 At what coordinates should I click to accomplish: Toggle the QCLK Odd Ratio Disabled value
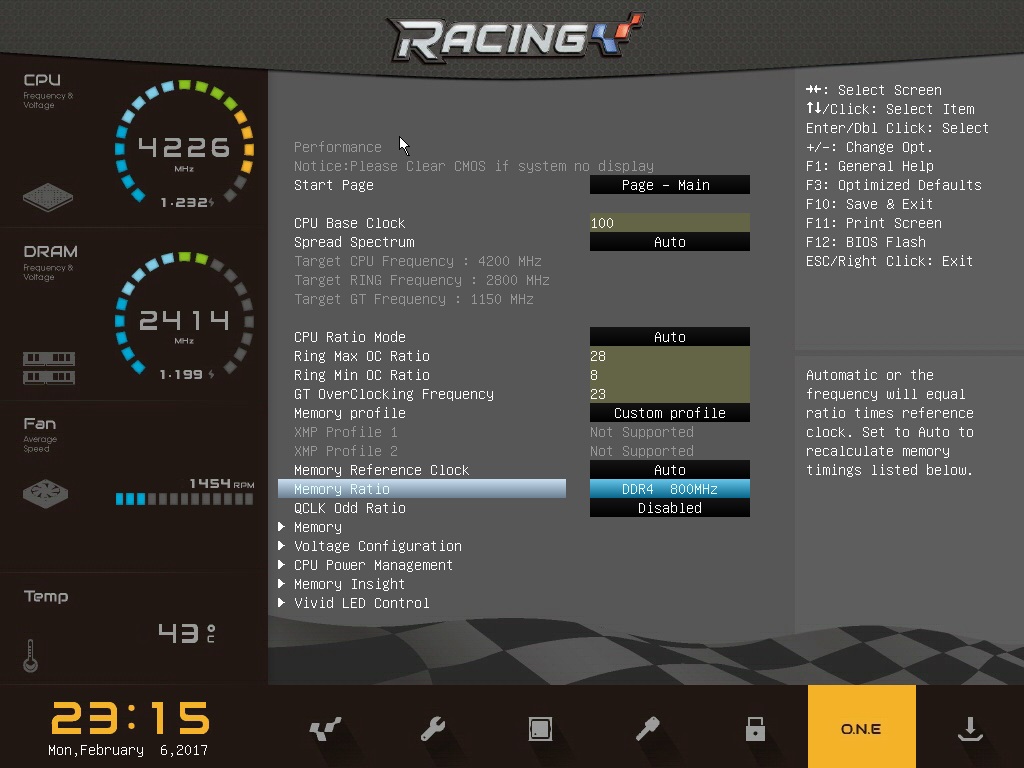coord(669,508)
